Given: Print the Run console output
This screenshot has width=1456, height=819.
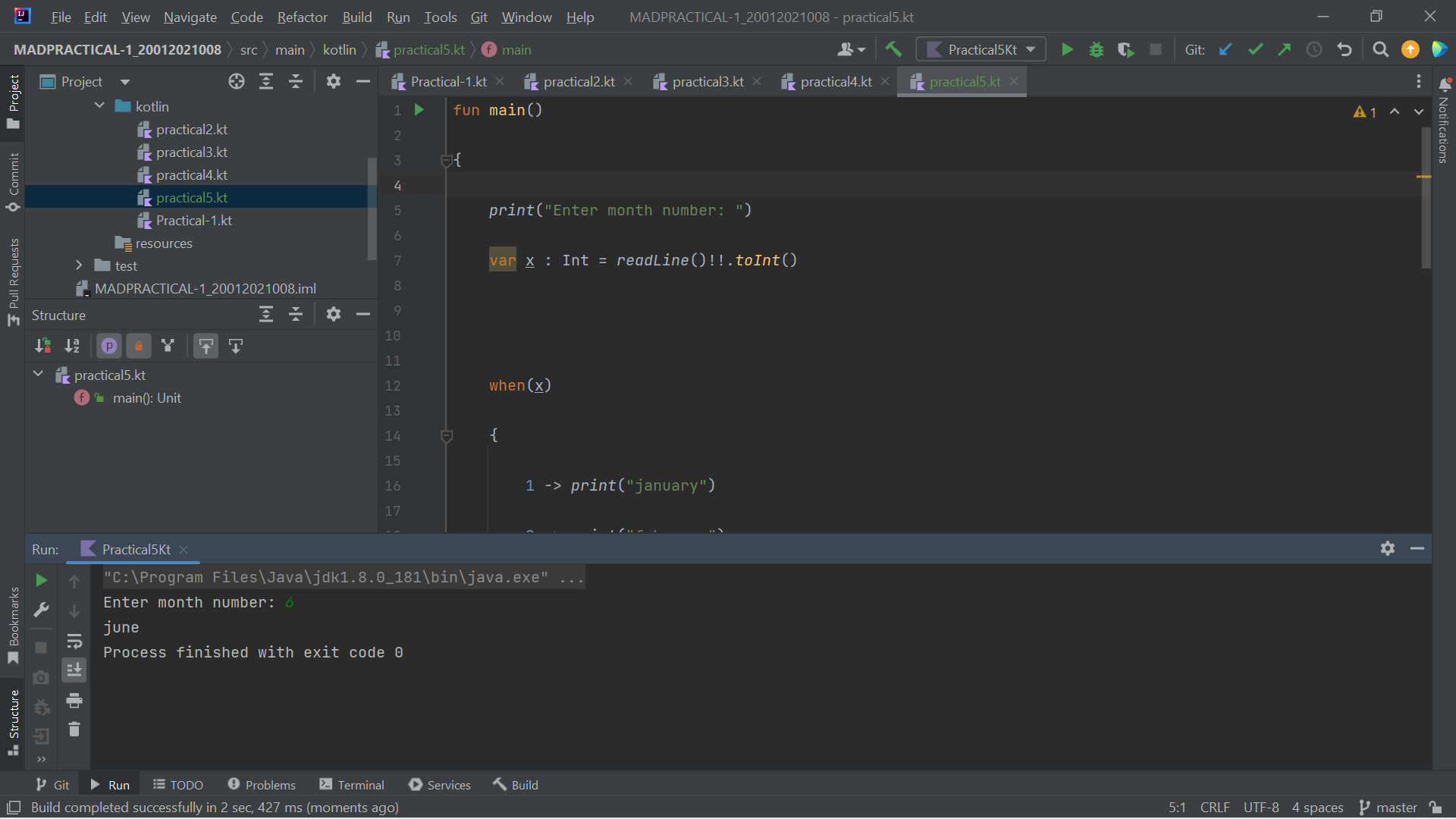Looking at the screenshot, I should (74, 700).
